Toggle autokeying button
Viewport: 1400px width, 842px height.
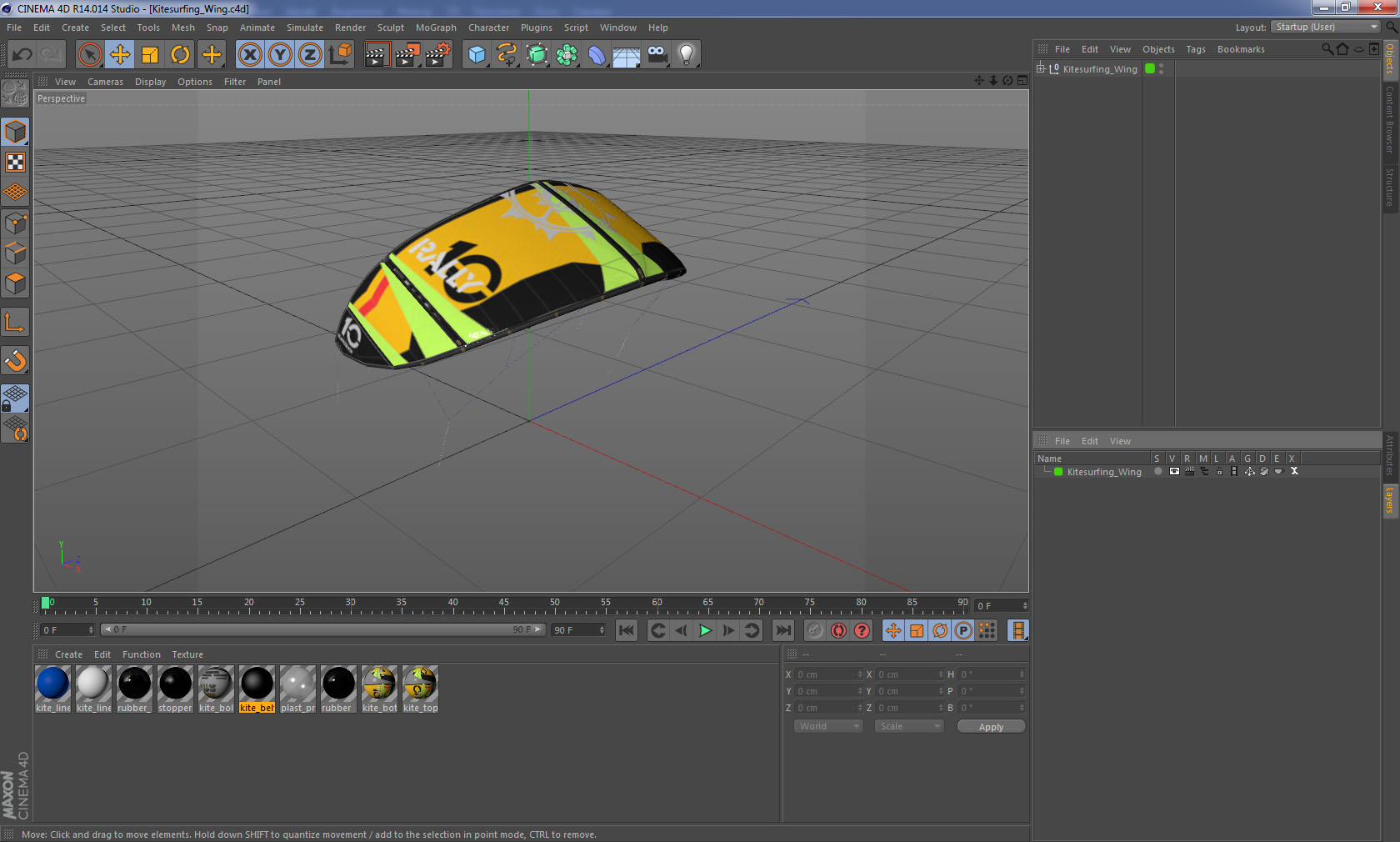click(838, 630)
